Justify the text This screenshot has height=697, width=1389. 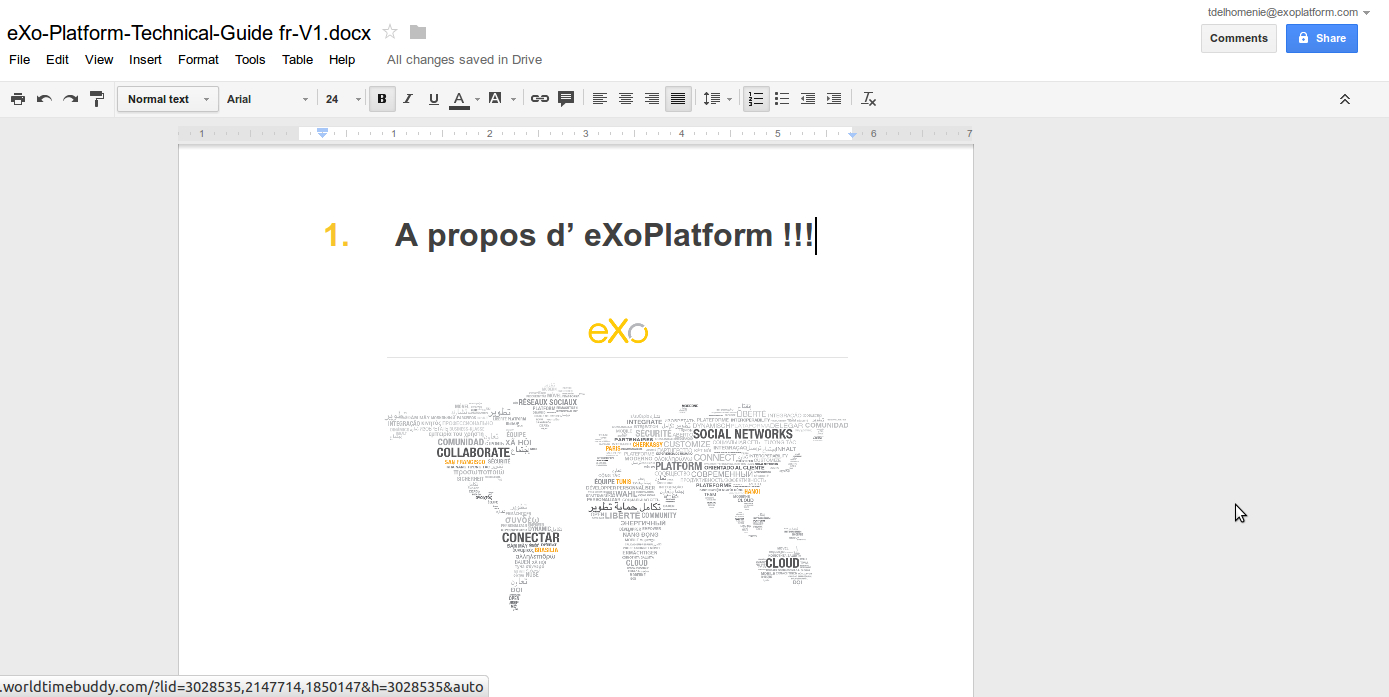coord(678,99)
